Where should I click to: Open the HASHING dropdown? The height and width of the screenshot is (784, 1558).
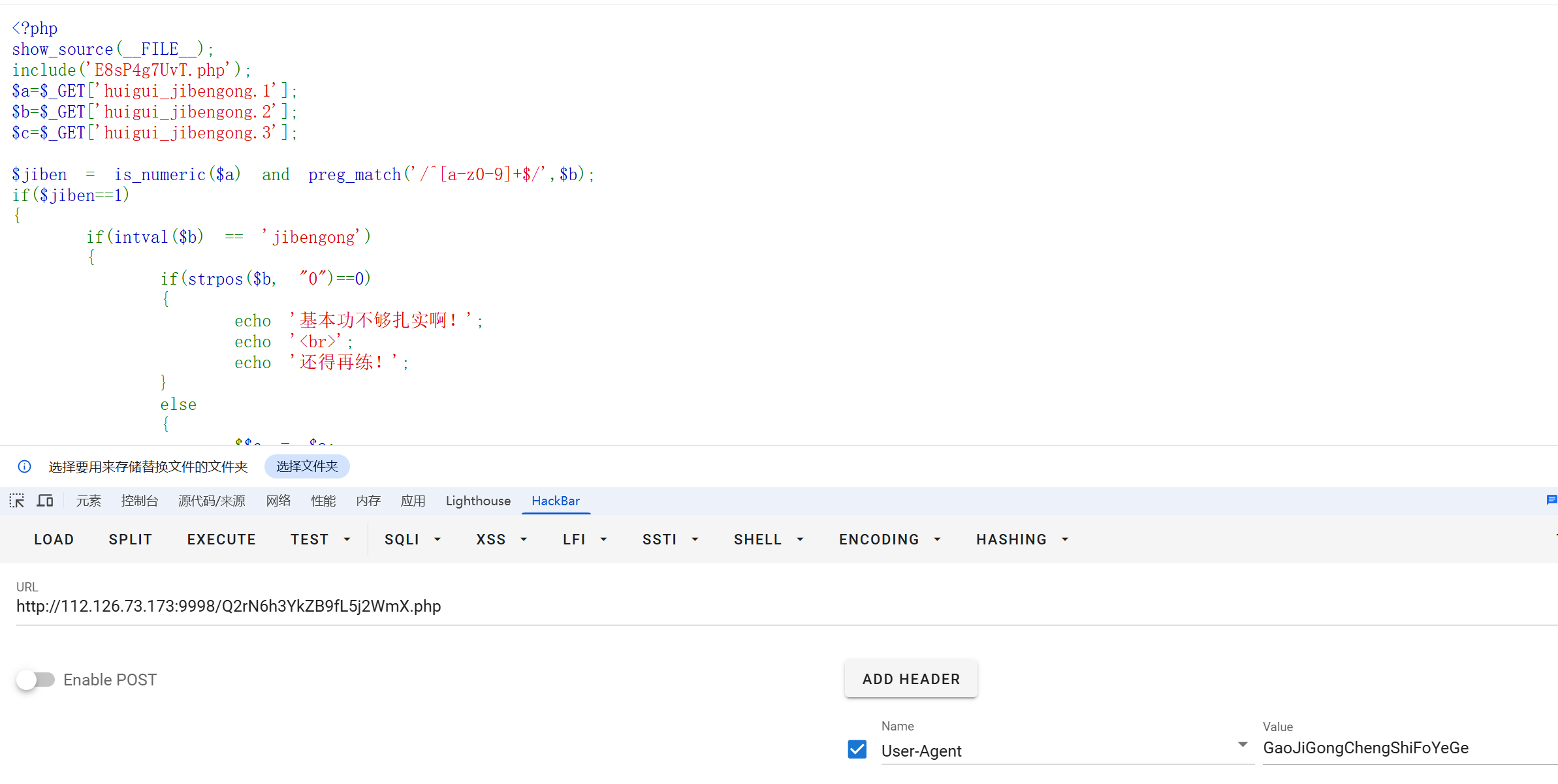click(1022, 539)
